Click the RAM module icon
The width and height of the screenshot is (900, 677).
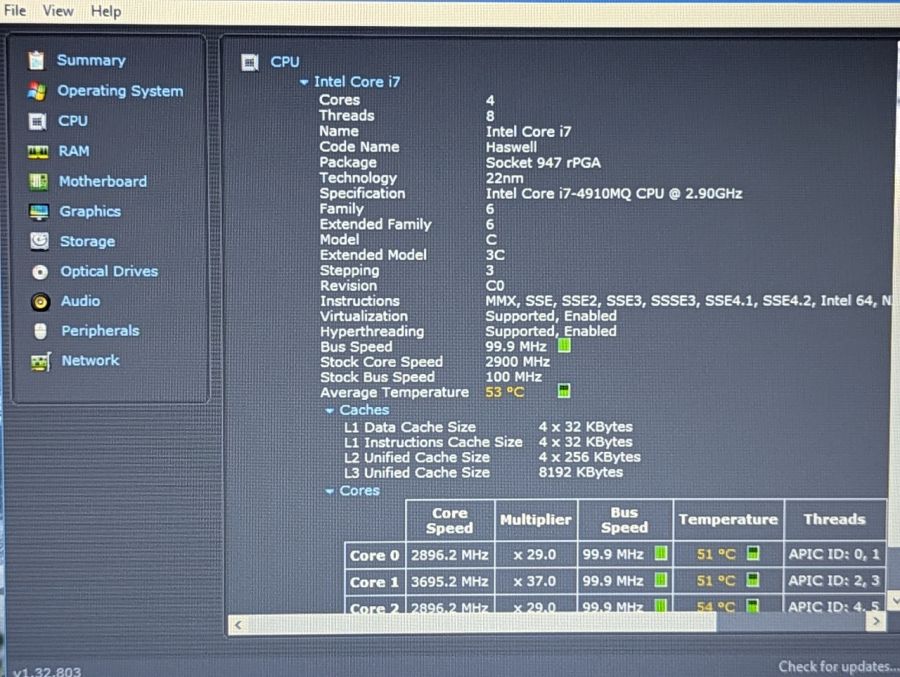[38, 152]
